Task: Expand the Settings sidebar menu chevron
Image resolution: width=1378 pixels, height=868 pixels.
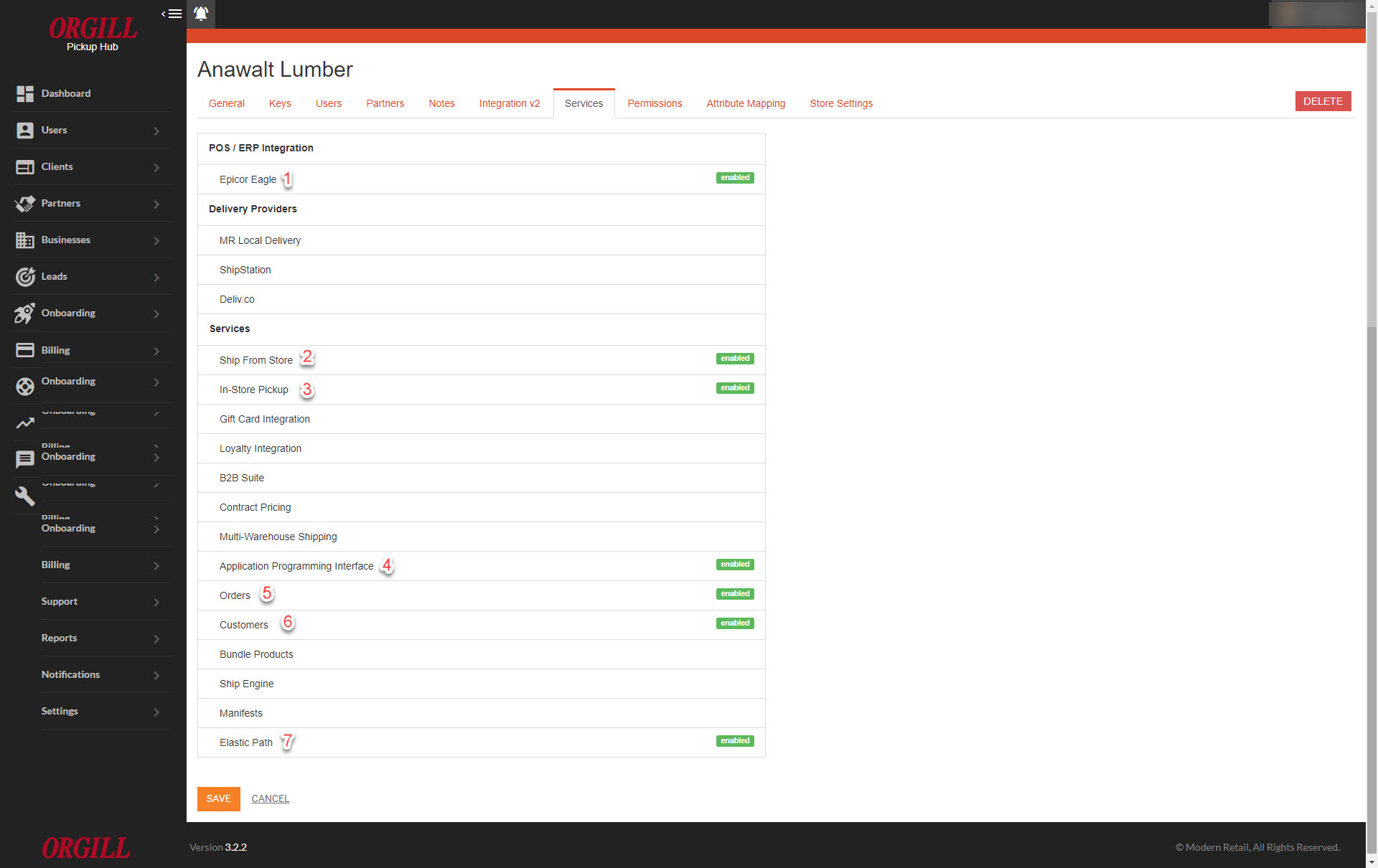Action: click(x=156, y=712)
